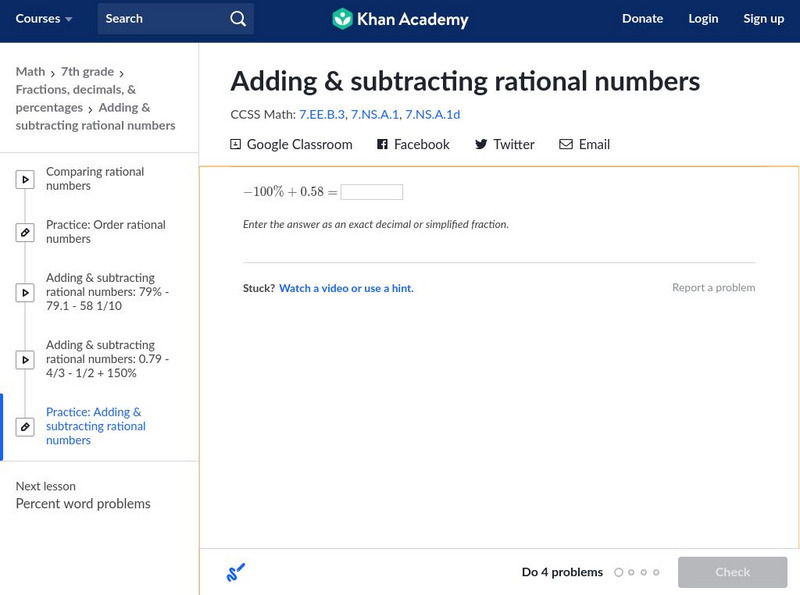Click the search magnifier icon

click(237, 19)
